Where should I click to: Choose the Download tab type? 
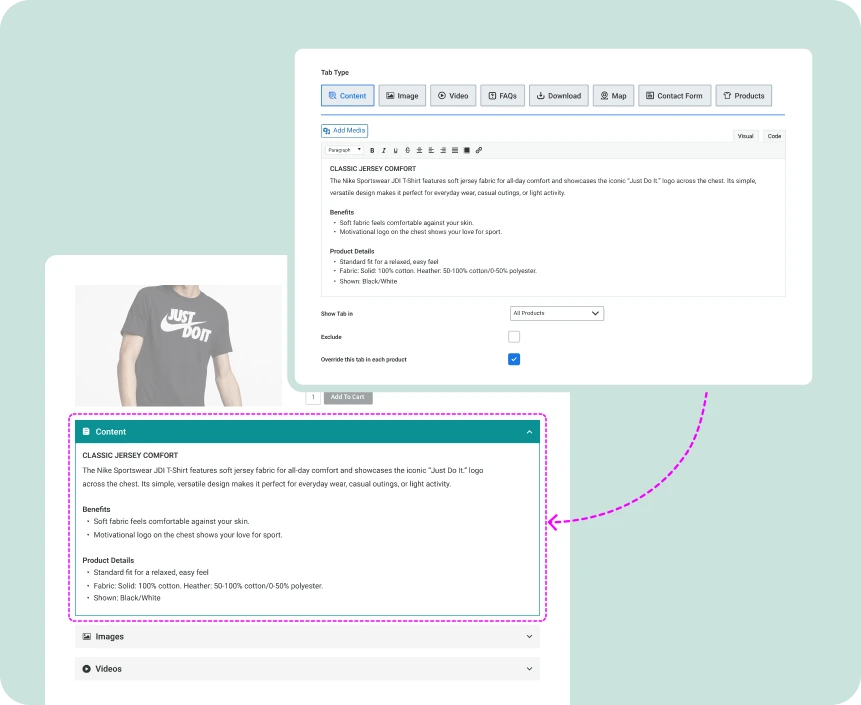coord(558,96)
